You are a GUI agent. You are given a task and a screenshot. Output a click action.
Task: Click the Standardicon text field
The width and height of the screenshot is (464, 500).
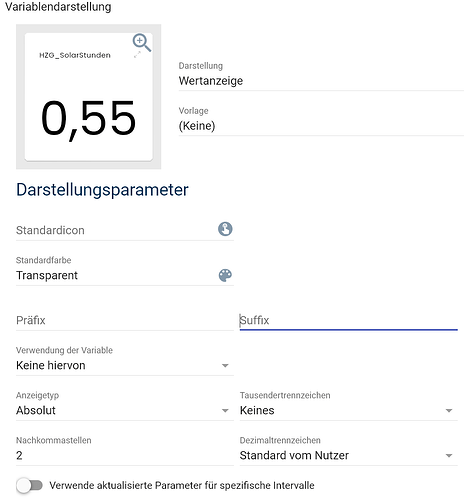tap(117, 230)
